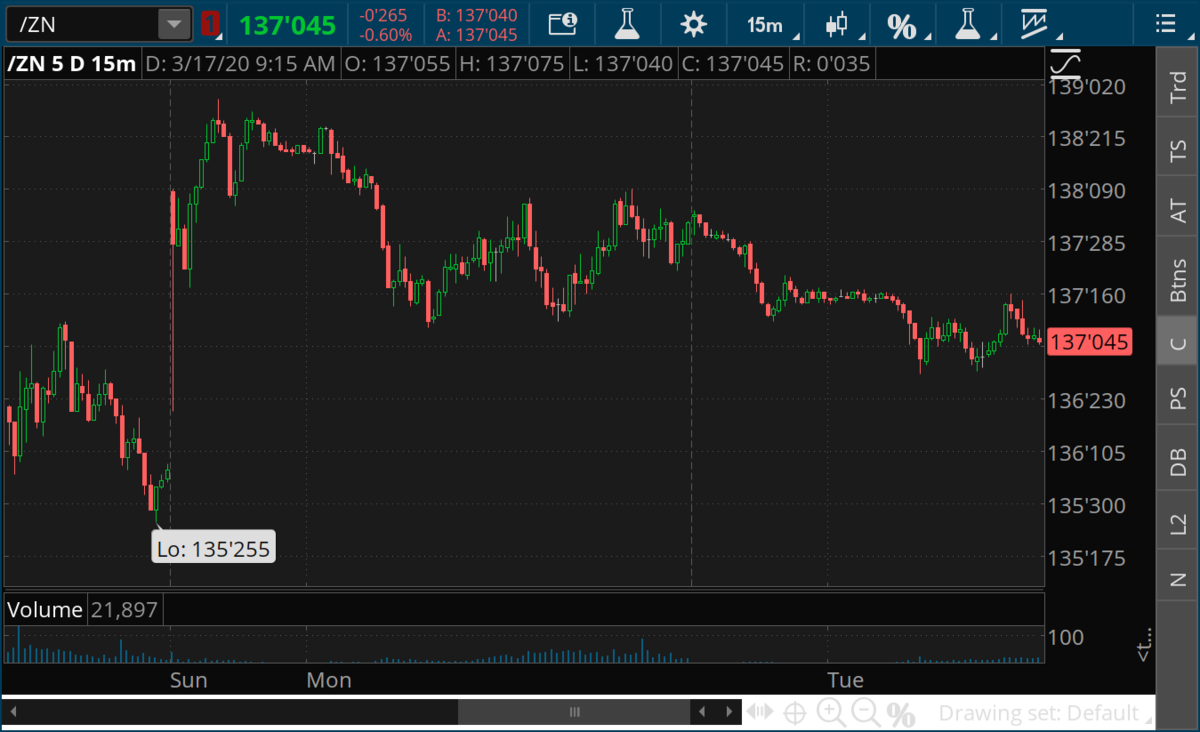Click the Tue label on time axis
Screen dimensions: 1200x732
(x=845, y=680)
